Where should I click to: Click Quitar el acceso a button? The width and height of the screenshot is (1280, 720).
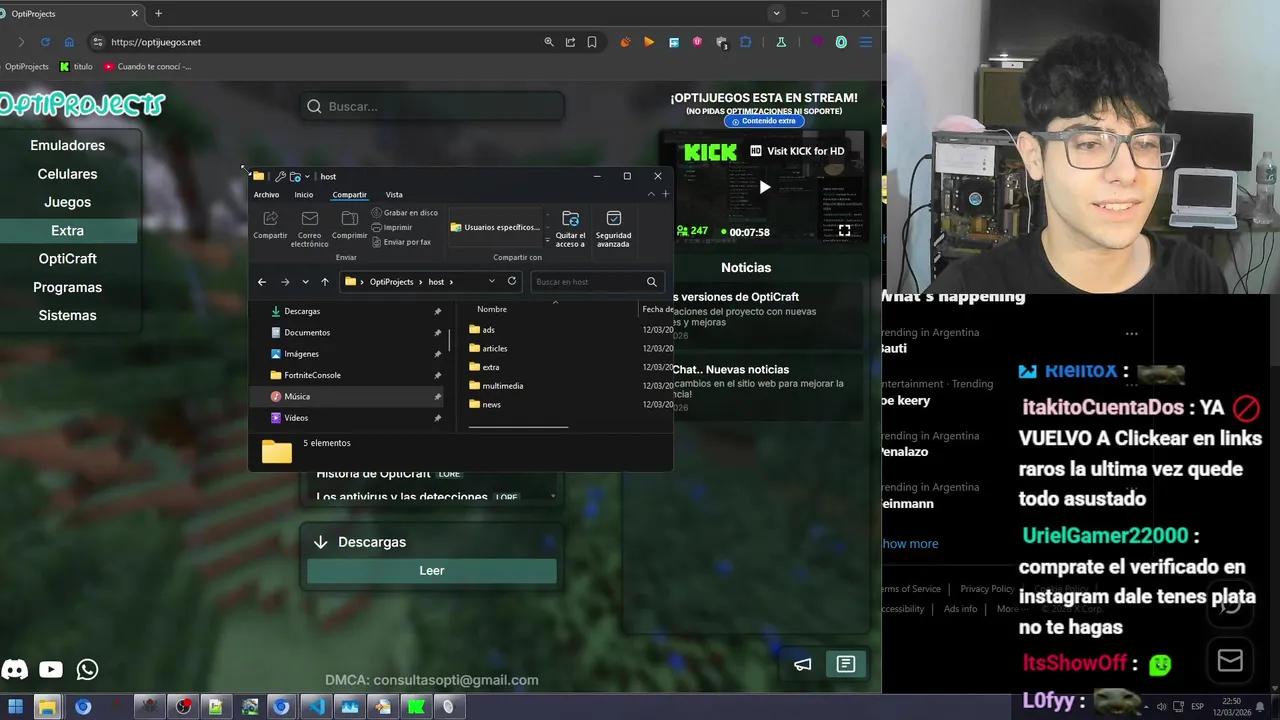[x=570, y=228]
